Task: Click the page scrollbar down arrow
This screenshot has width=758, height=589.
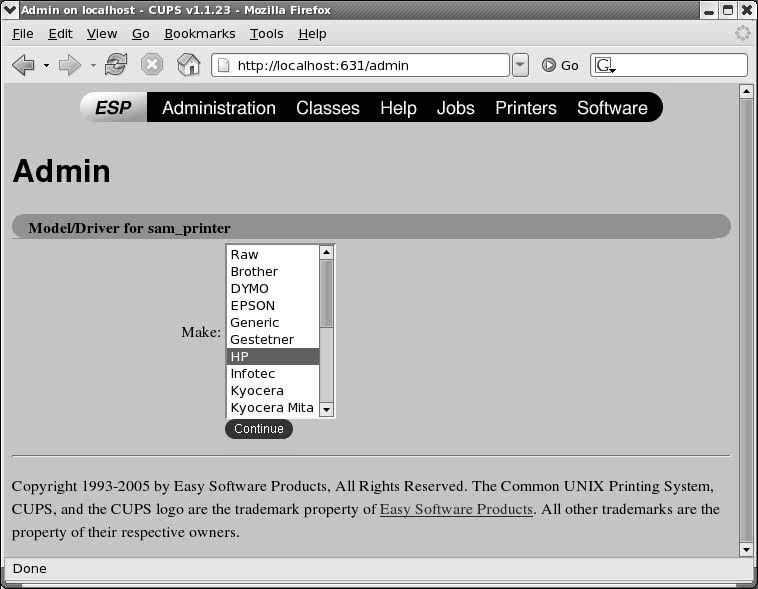Action: coord(746,549)
